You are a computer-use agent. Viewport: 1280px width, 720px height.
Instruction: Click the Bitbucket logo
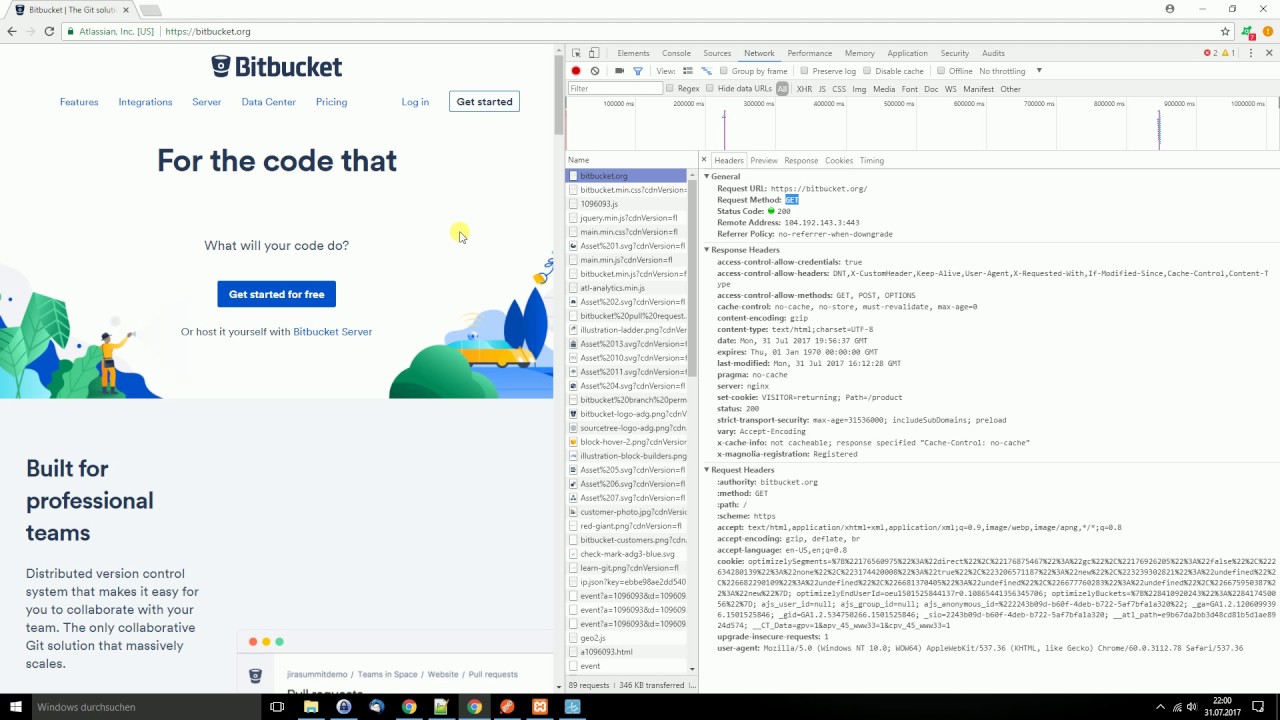pyautogui.click(x=277, y=66)
